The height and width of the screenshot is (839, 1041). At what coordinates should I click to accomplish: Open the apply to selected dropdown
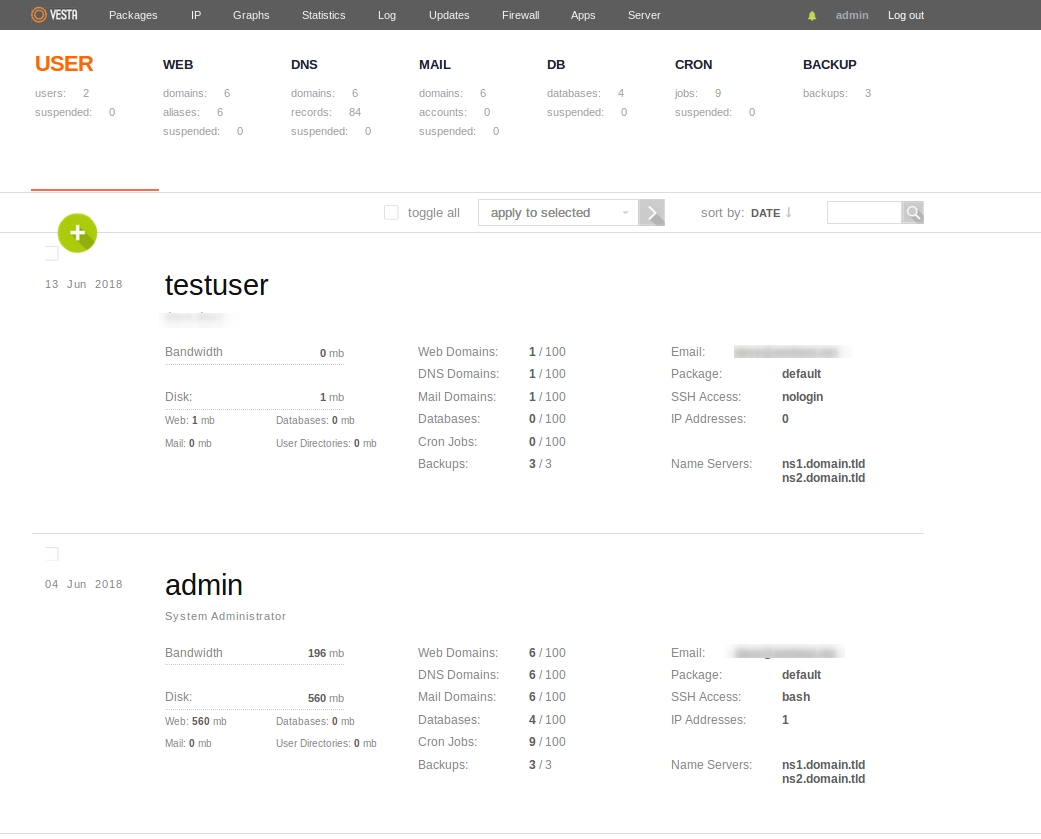tap(558, 212)
